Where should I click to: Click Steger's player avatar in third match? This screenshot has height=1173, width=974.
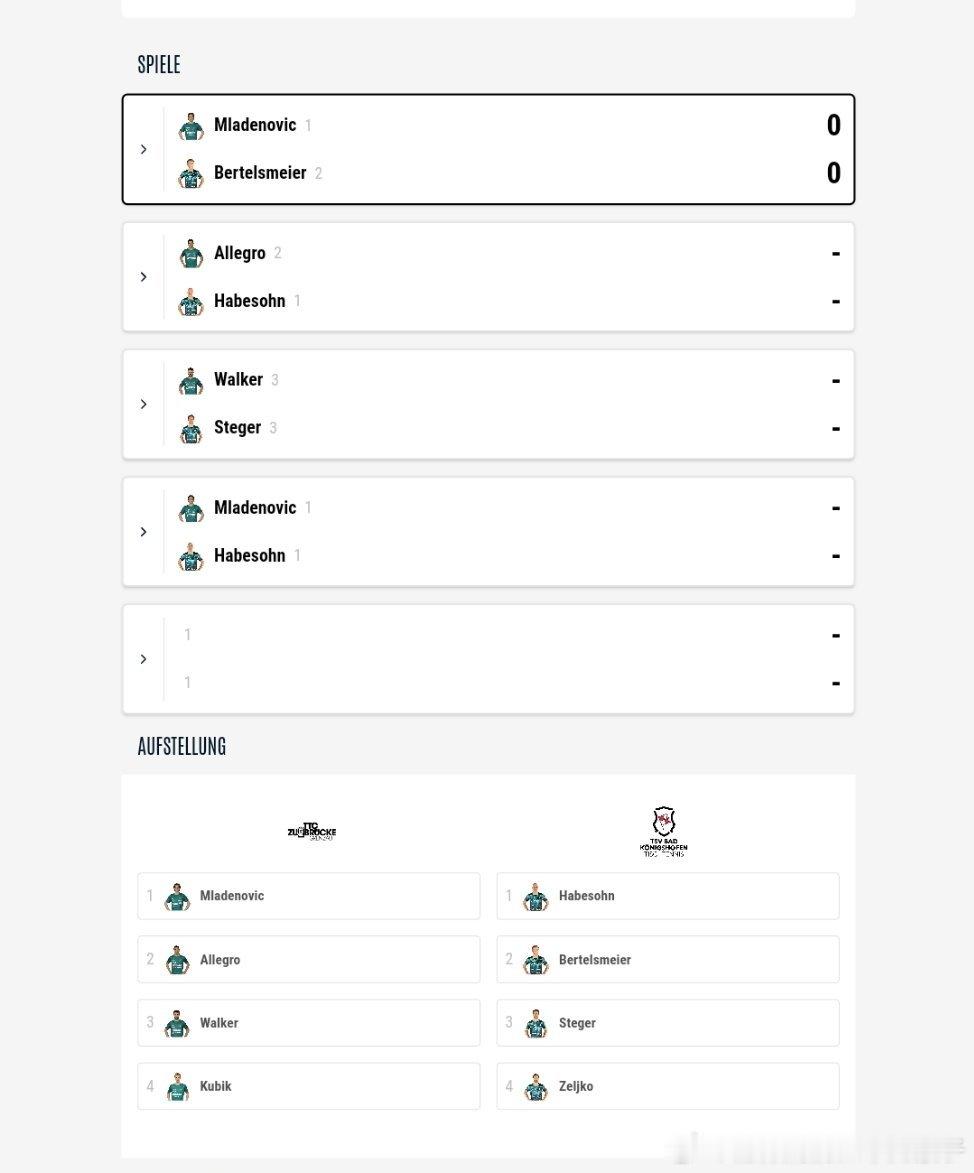point(191,429)
